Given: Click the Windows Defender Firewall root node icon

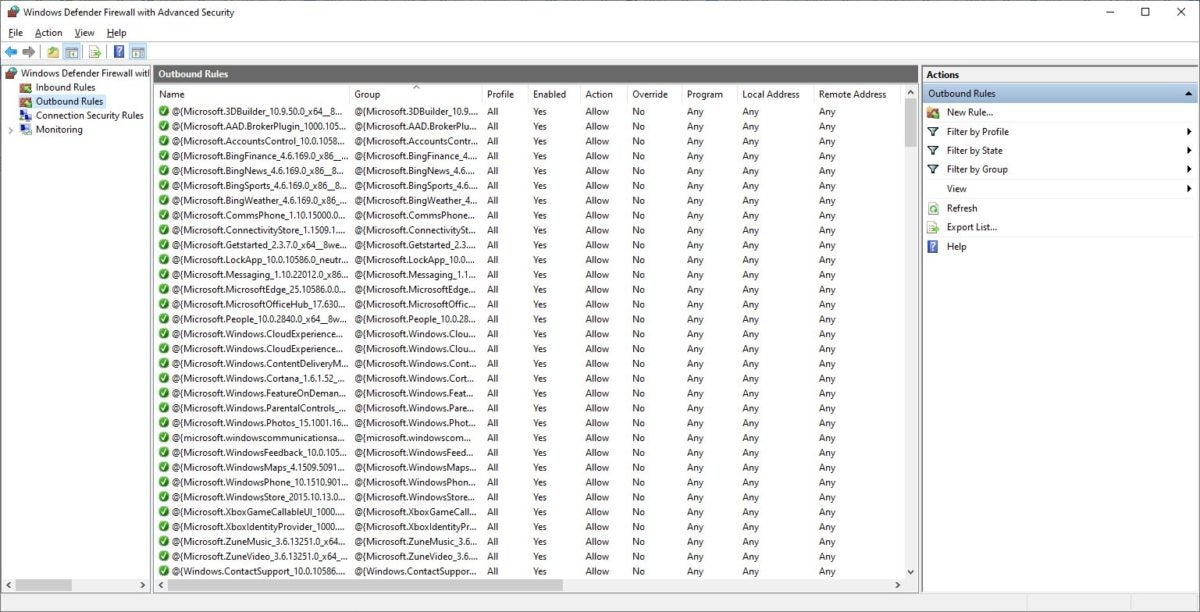Looking at the screenshot, I should pyautogui.click(x=11, y=73).
